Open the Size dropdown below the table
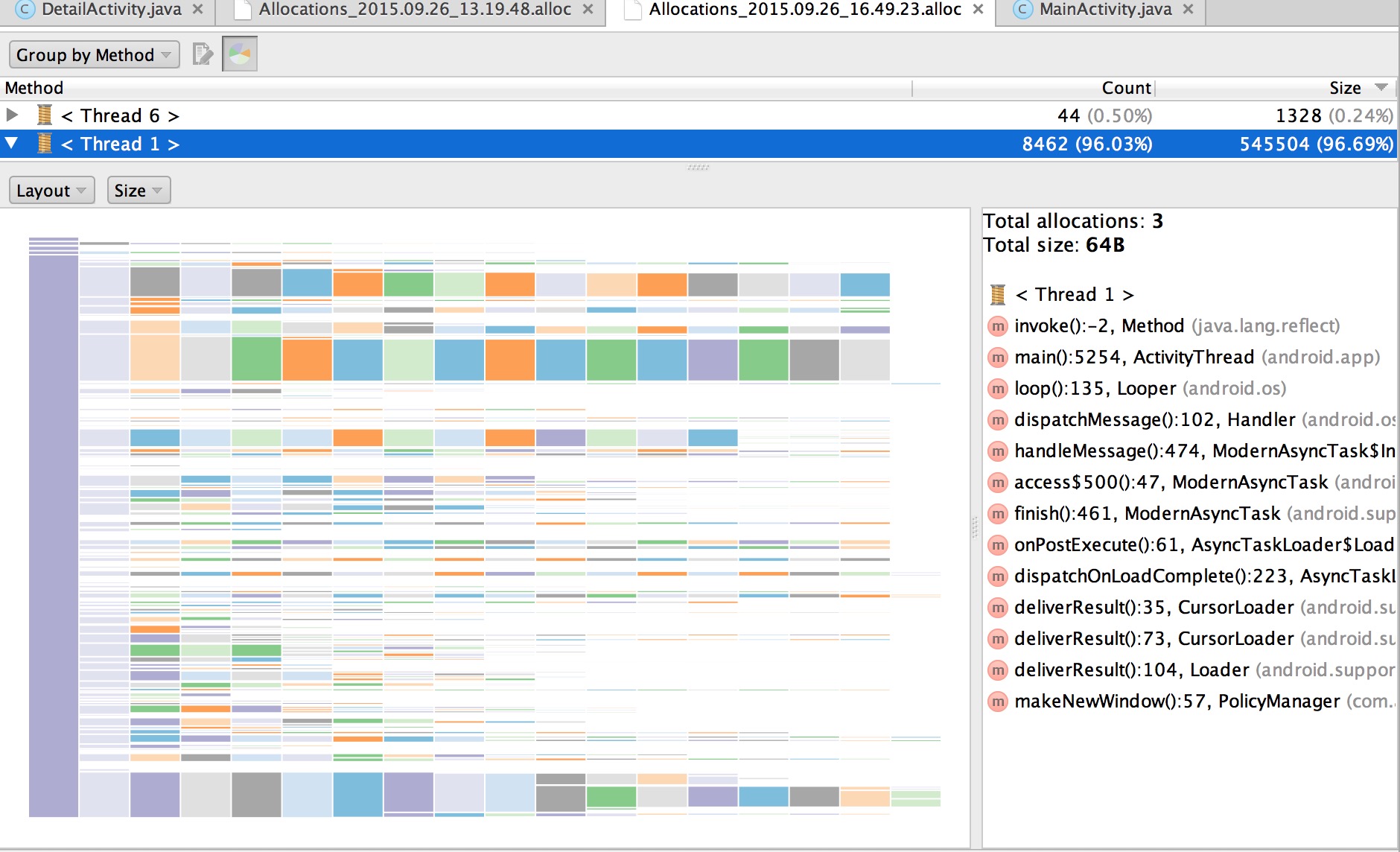The height and width of the screenshot is (852, 1400). click(139, 191)
